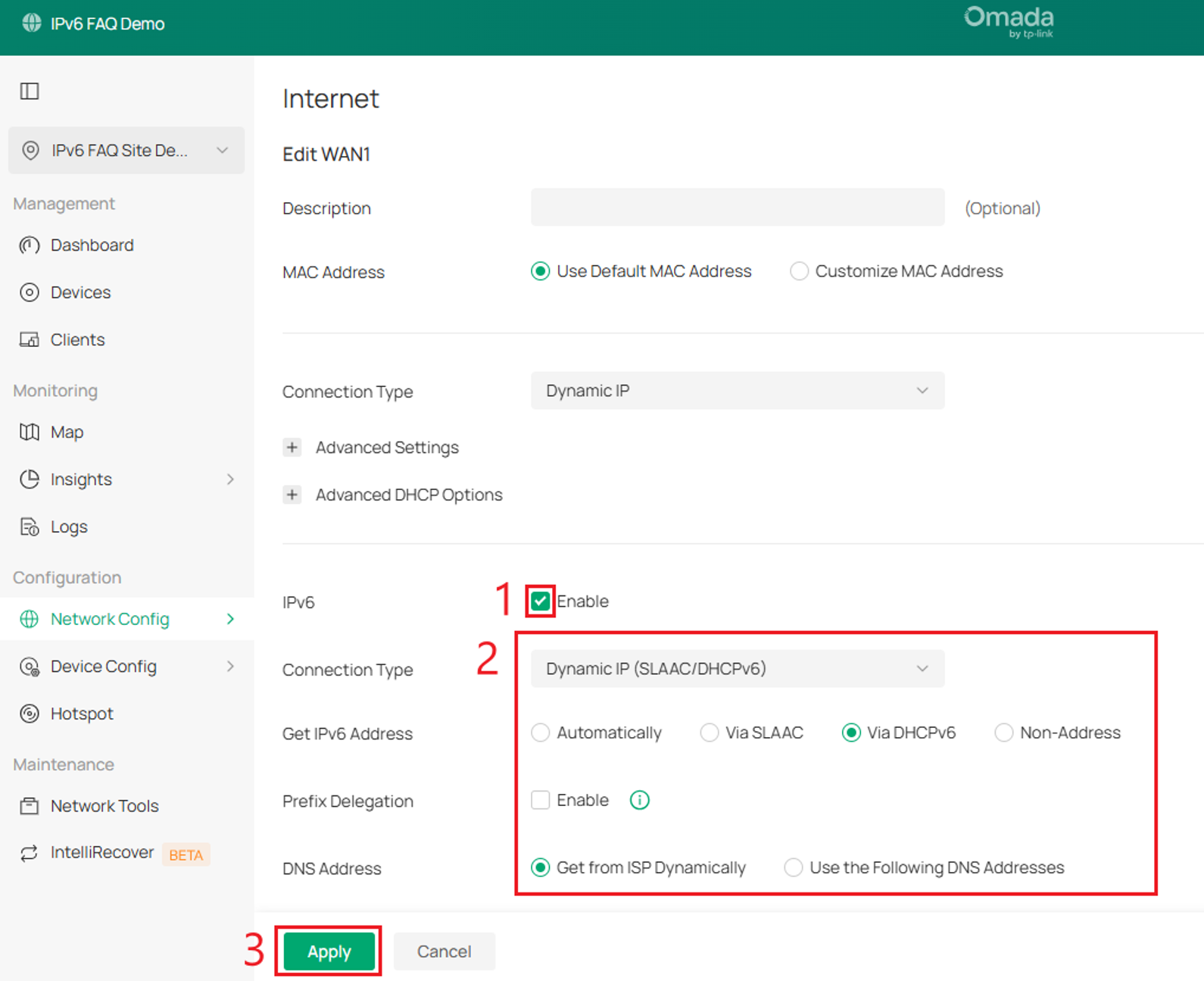Open the IPv6 FAQ Site selector dropdown

tap(126, 150)
